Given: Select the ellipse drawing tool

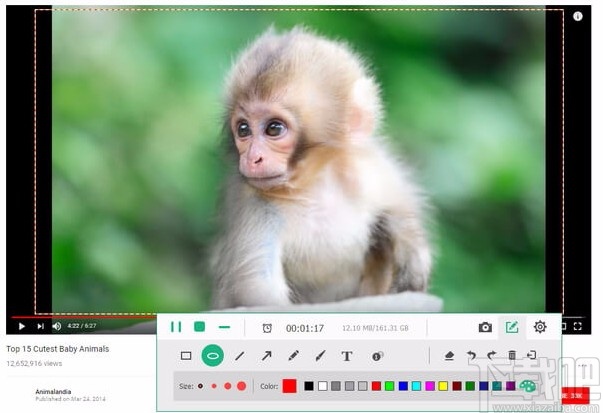Looking at the screenshot, I should 213,356.
